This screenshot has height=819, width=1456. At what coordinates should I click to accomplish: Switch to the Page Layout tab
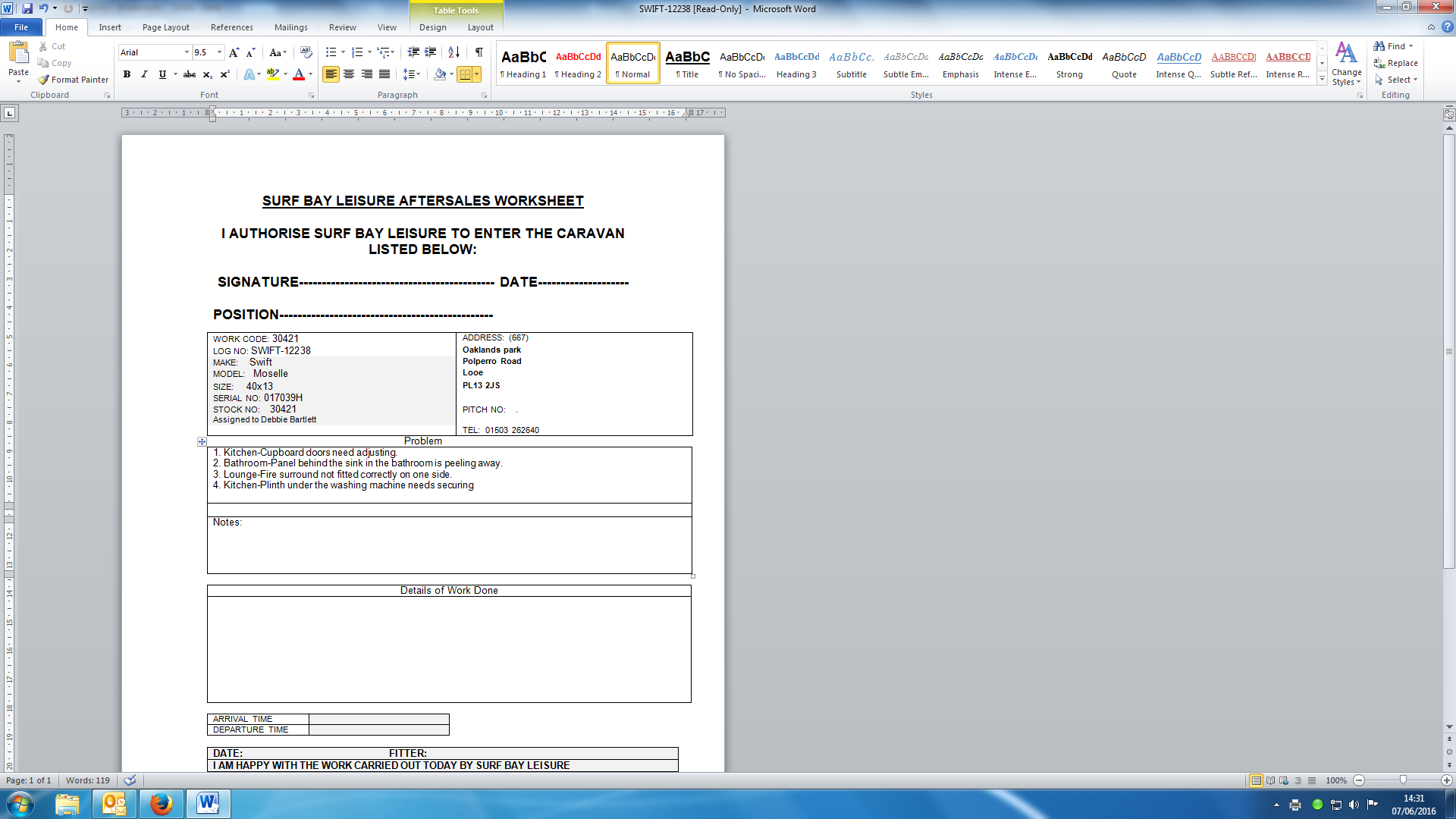pyautogui.click(x=165, y=27)
